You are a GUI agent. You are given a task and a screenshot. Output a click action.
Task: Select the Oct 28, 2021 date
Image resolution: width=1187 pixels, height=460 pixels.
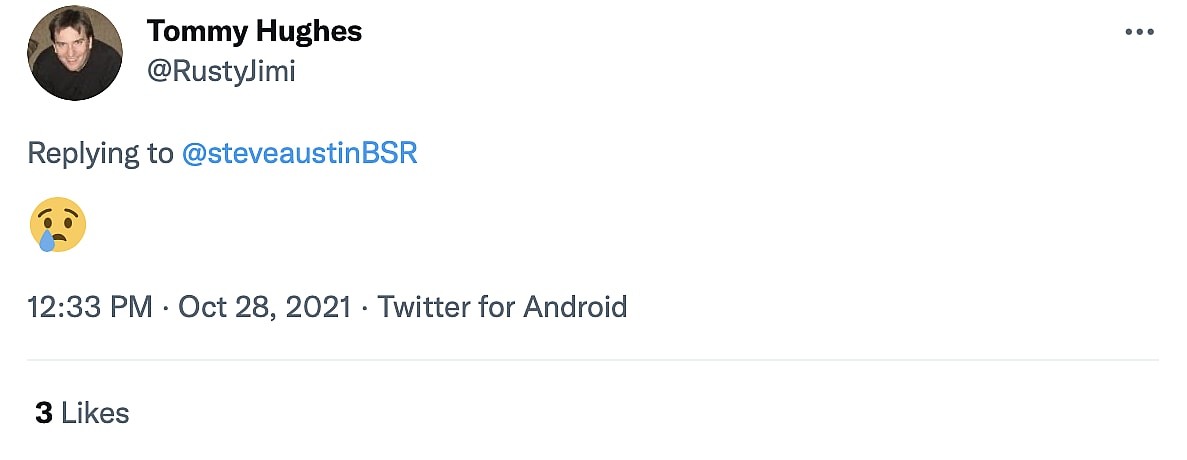264,306
